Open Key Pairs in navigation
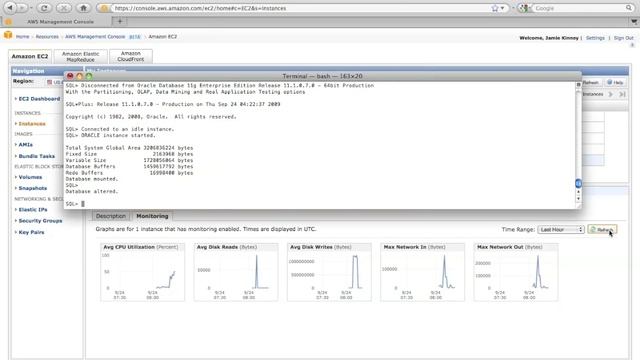 pos(31,232)
